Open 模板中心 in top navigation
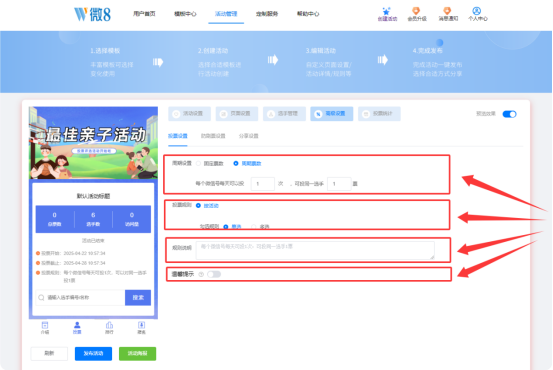The height and width of the screenshot is (370, 553). click(185, 14)
